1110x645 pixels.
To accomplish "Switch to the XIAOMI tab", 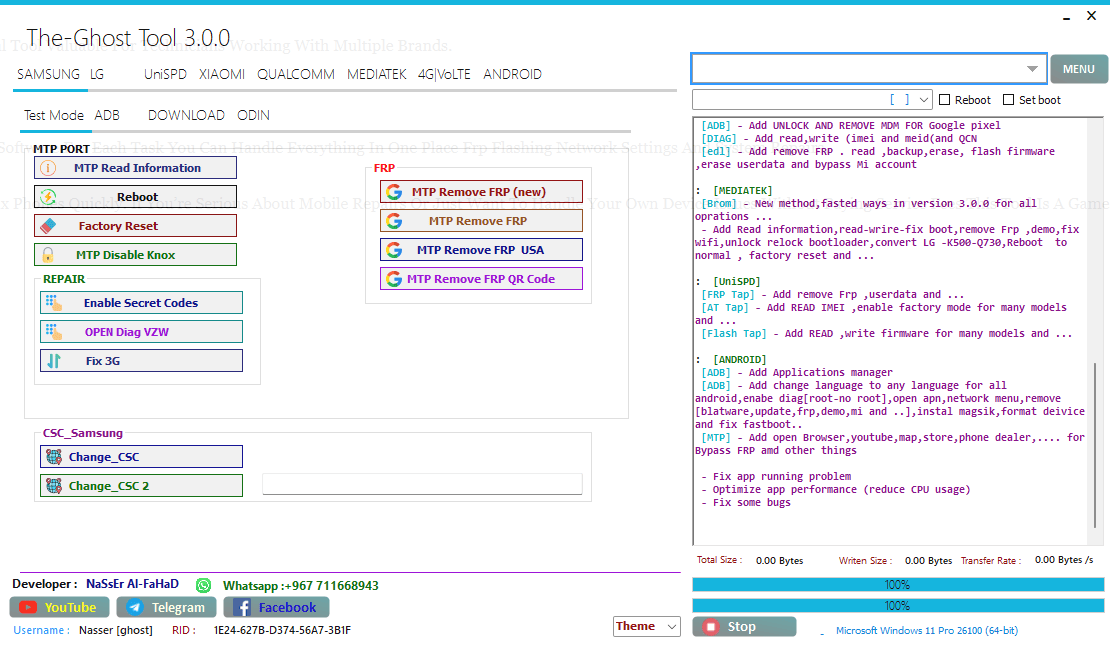I will [x=221, y=75].
